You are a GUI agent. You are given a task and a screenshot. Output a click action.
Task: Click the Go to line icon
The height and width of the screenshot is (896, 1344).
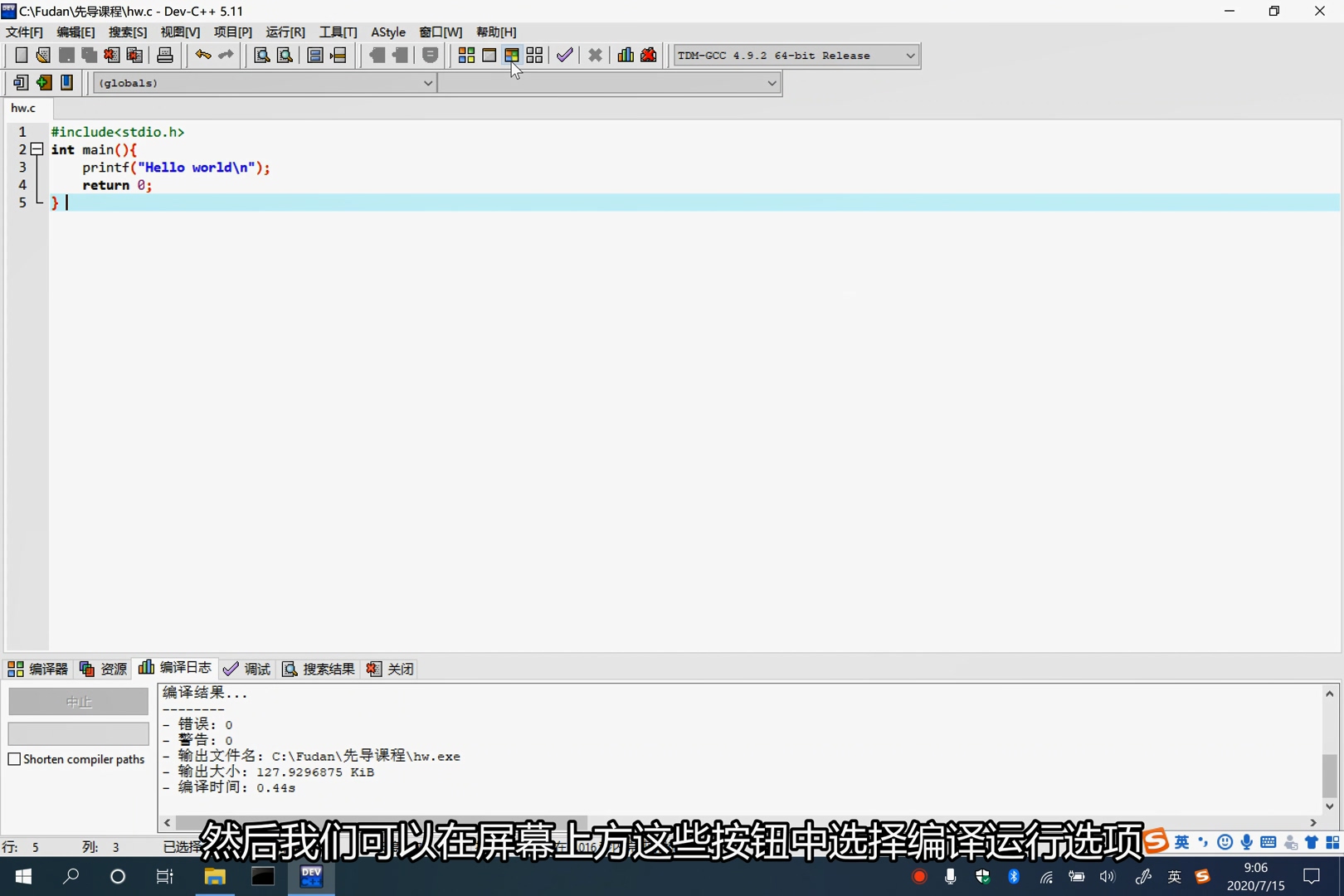click(x=338, y=56)
